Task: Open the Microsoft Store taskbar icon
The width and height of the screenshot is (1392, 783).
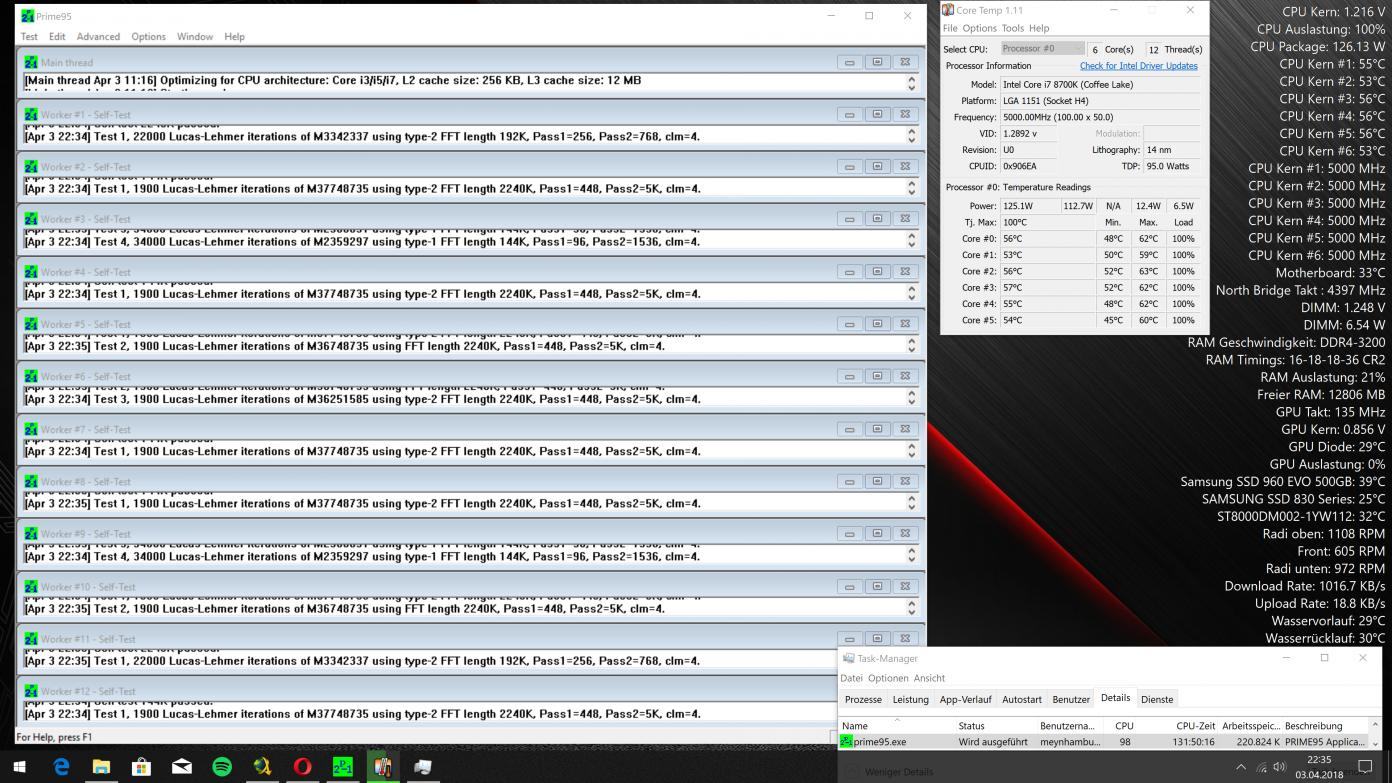Action: 142,767
